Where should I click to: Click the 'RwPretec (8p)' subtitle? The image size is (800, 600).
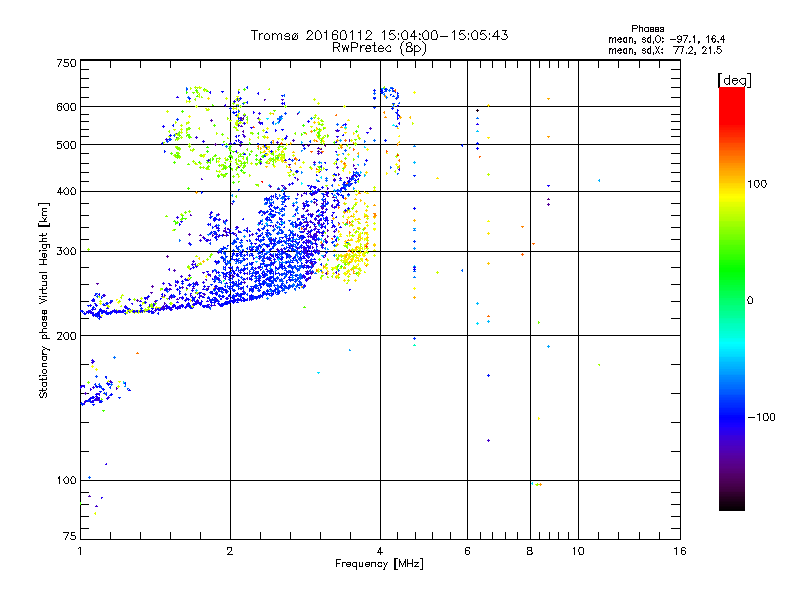379,48
